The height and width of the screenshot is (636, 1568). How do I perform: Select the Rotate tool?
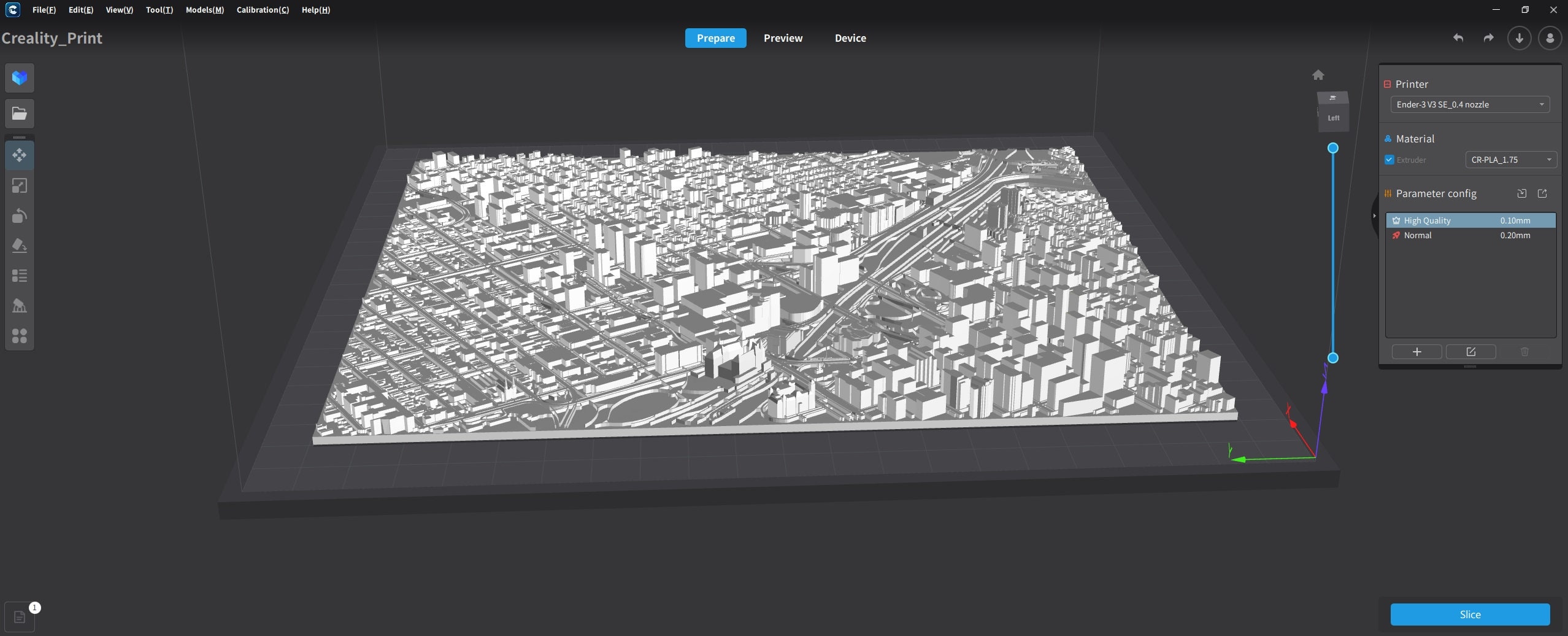(x=20, y=215)
